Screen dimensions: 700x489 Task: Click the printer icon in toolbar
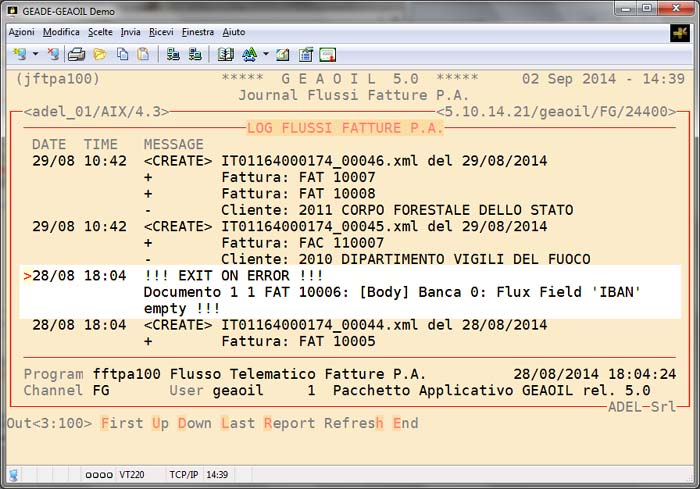click(76, 54)
